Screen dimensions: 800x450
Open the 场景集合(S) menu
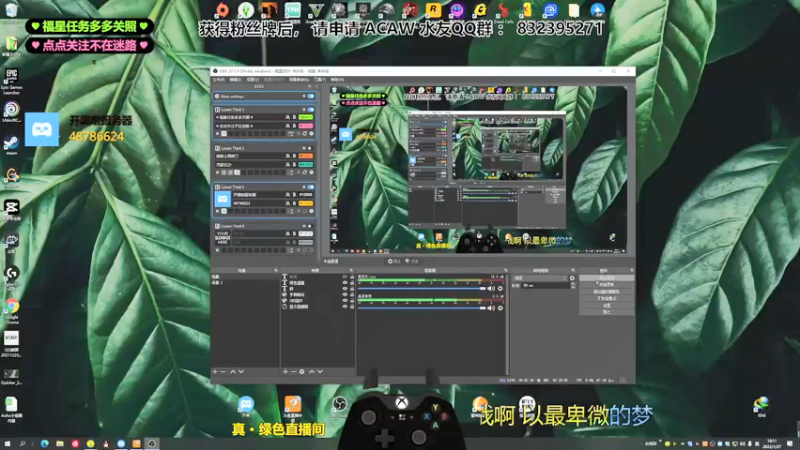click(298, 80)
